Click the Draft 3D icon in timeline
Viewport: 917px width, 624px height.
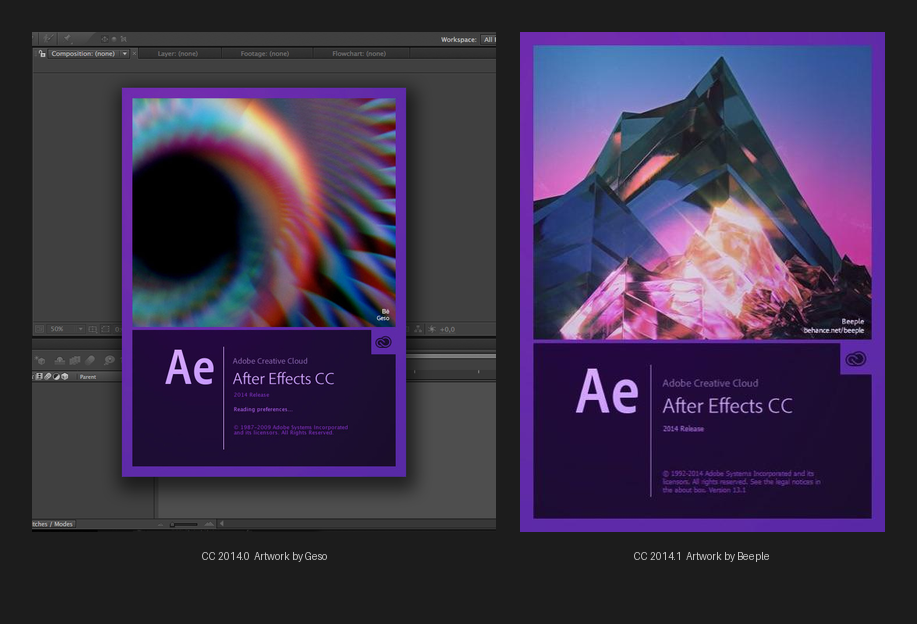point(41,361)
